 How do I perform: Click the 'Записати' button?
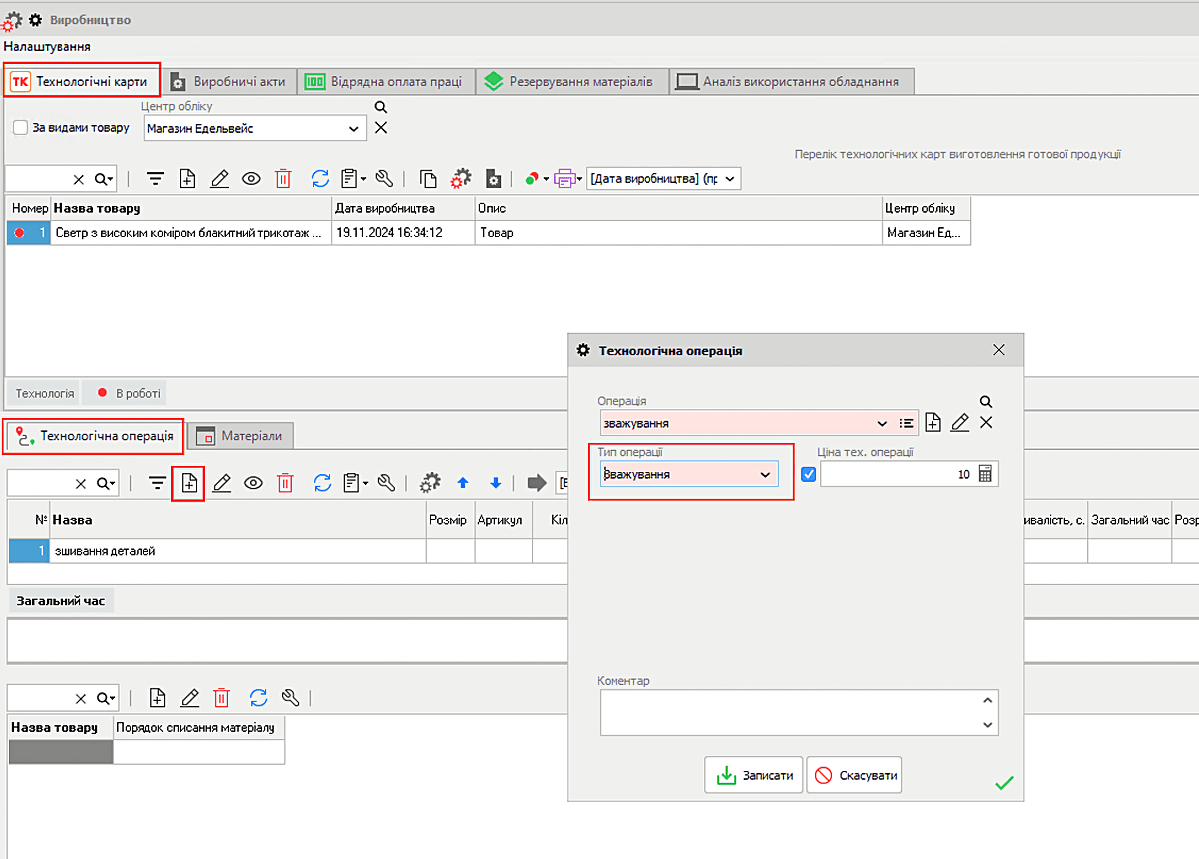(755, 775)
